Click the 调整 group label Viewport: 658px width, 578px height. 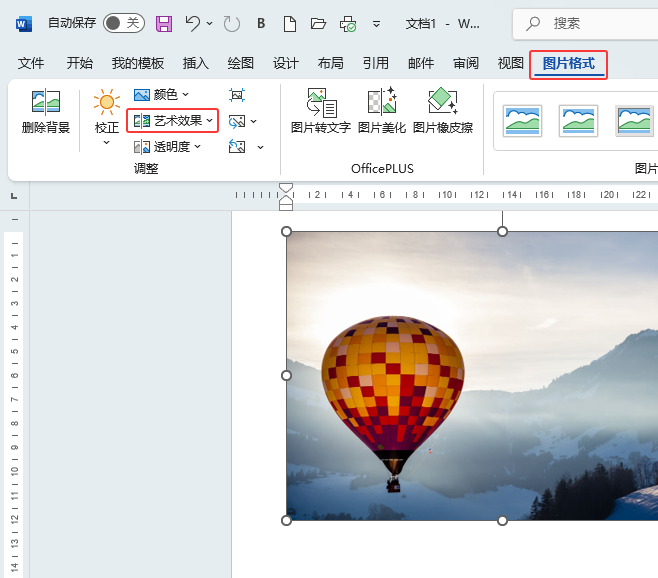point(146,169)
